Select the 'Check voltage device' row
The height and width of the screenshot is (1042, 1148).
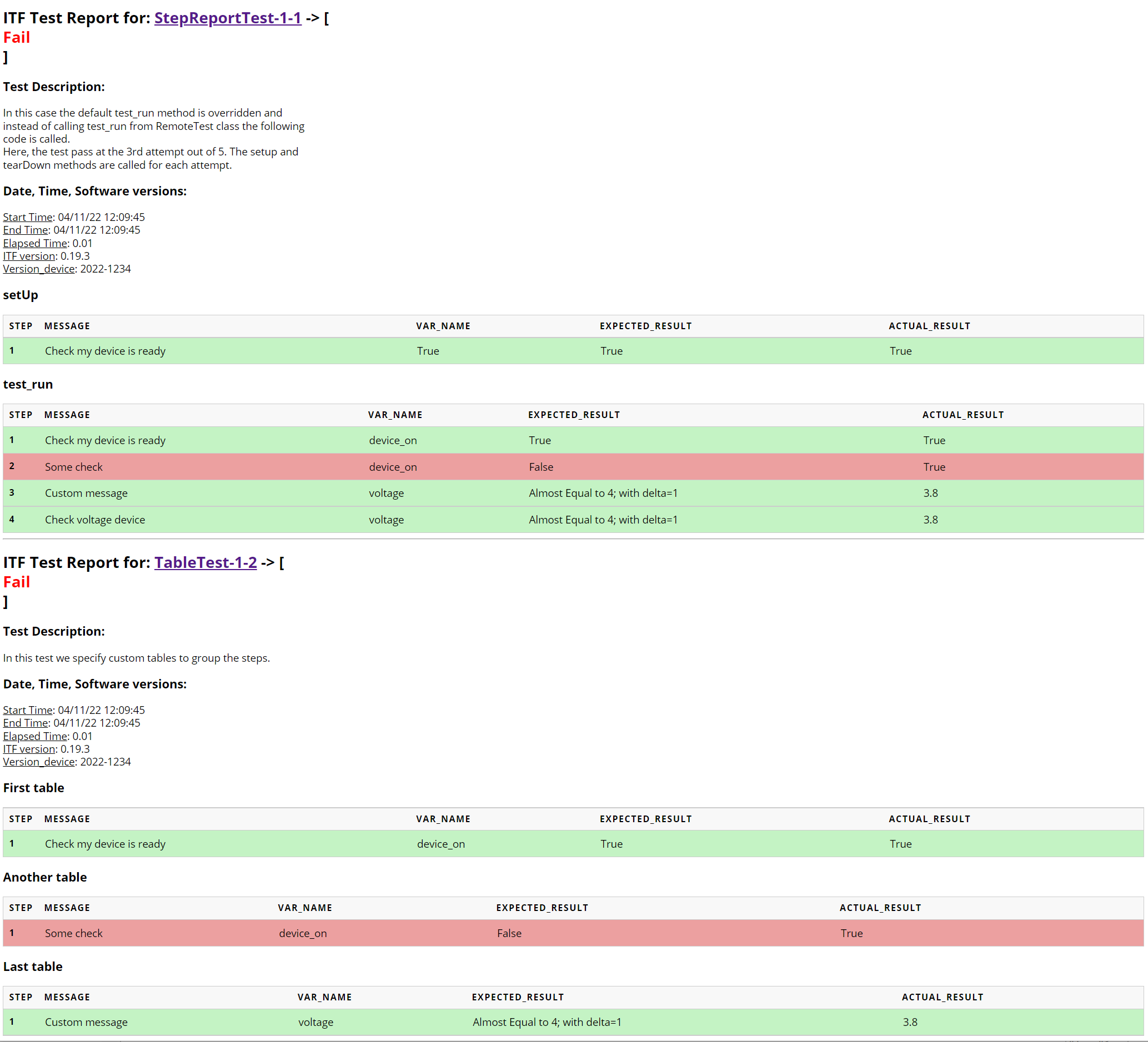click(x=573, y=520)
